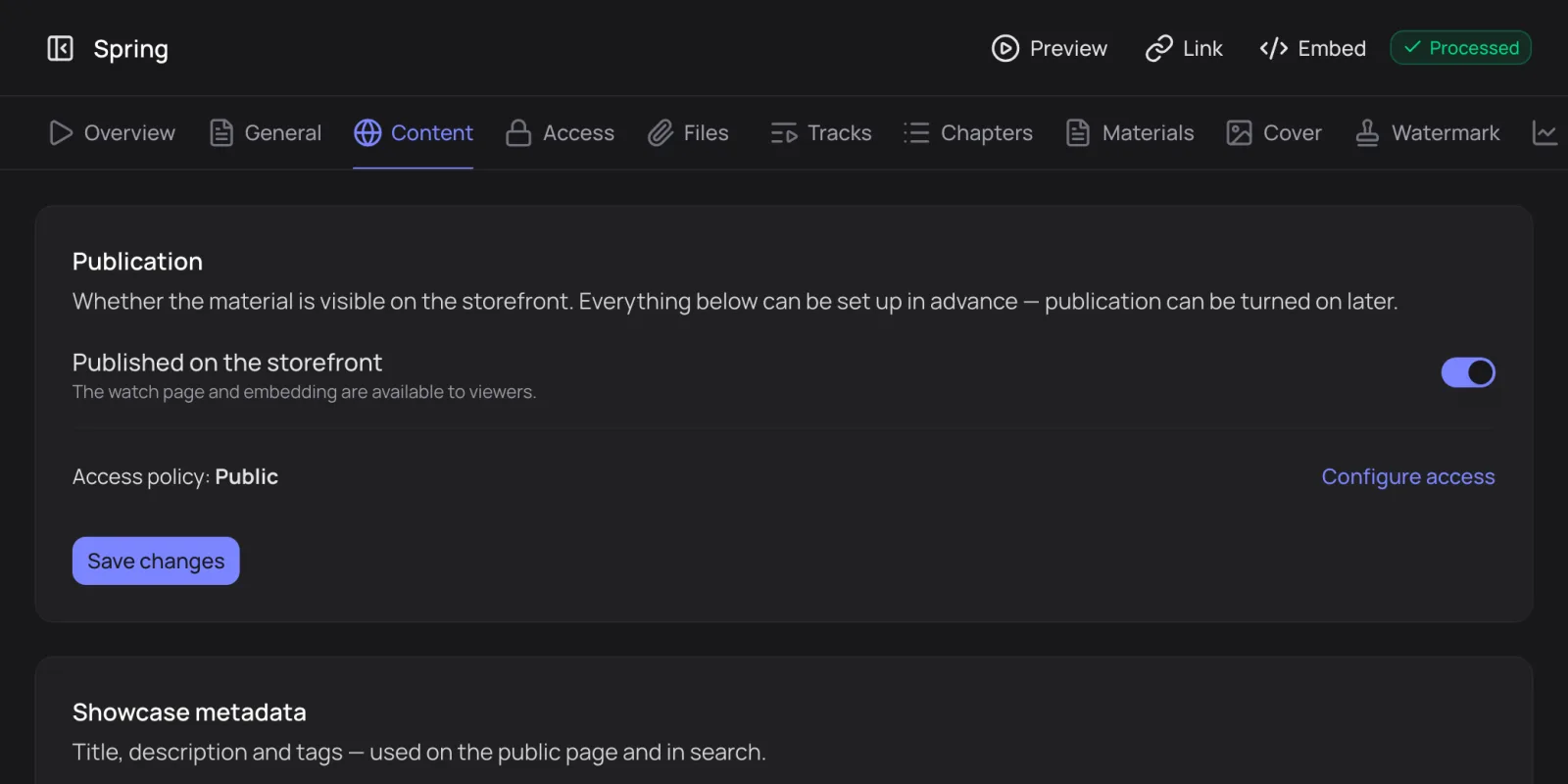Viewport: 1568px width, 784px height.
Task: Click the Watermark stamp icon
Action: (x=1367, y=132)
